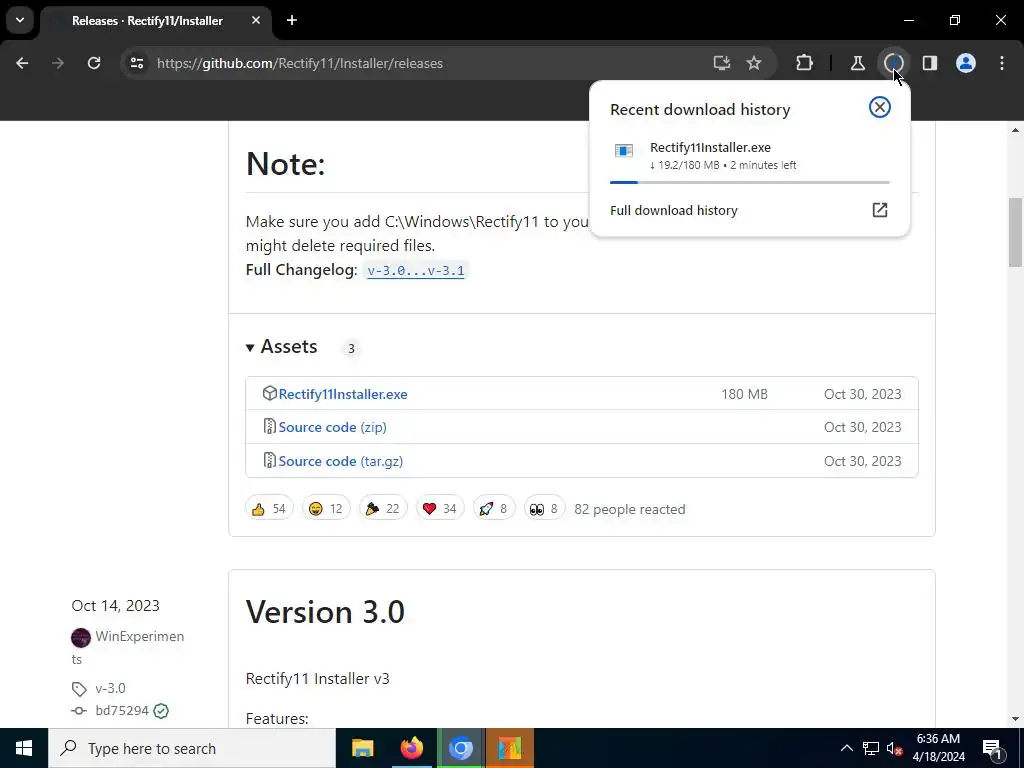Click the package icon beside Rectify11Installer.exe
1024x768 pixels.
pos(269,393)
